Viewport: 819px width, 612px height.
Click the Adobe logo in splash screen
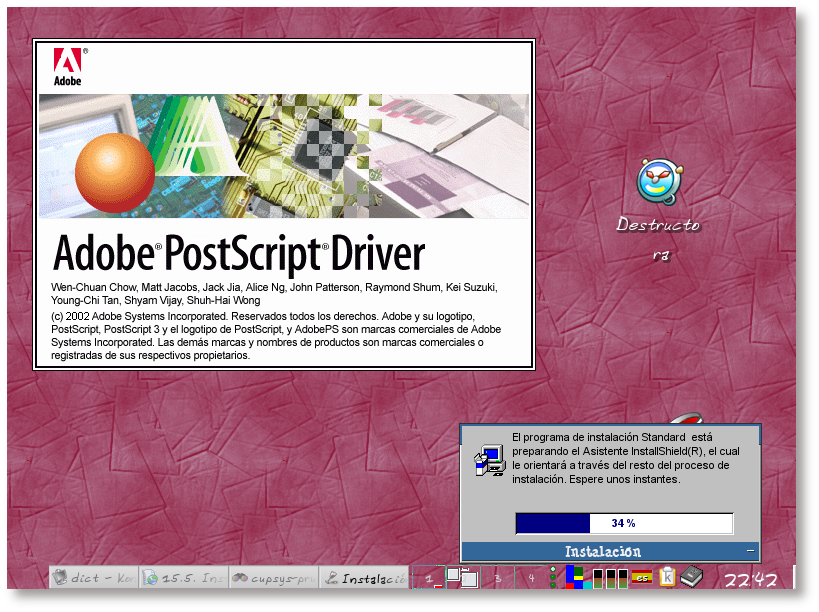tap(68, 66)
